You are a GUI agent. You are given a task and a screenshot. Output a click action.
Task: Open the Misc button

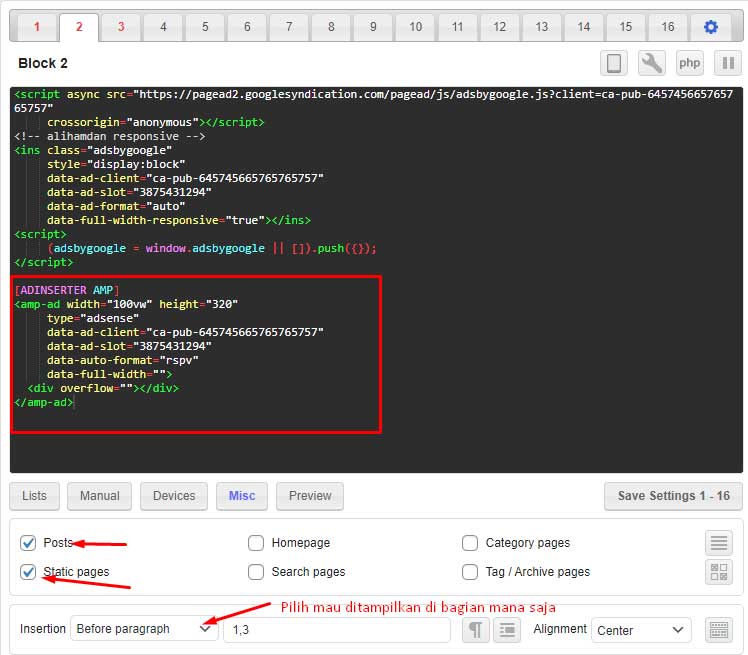pos(242,496)
